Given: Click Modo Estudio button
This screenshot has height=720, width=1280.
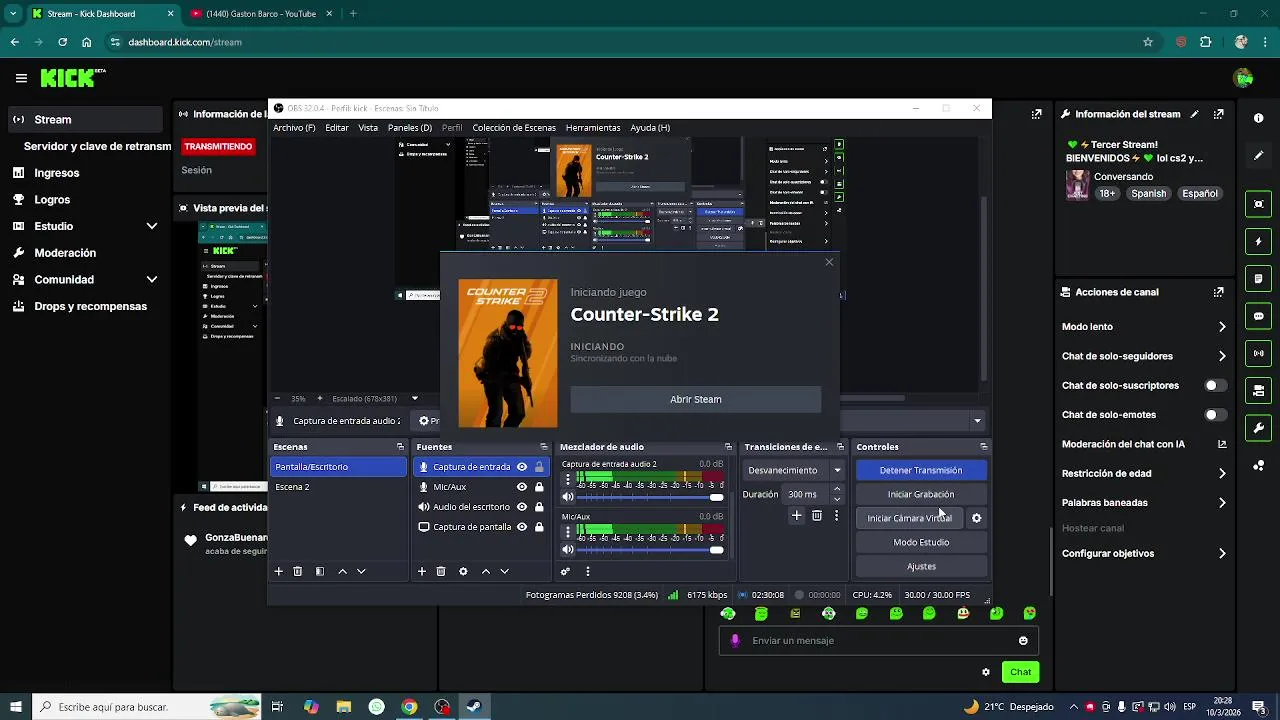Looking at the screenshot, I should pyautogui.click(x=921, y=542).
